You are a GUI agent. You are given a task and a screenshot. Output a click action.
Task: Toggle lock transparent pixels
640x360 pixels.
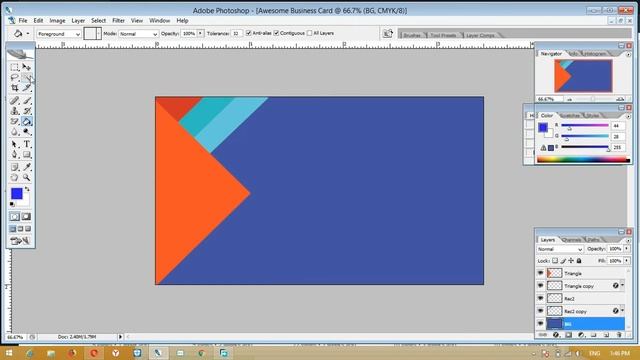[x=555, y=260]
